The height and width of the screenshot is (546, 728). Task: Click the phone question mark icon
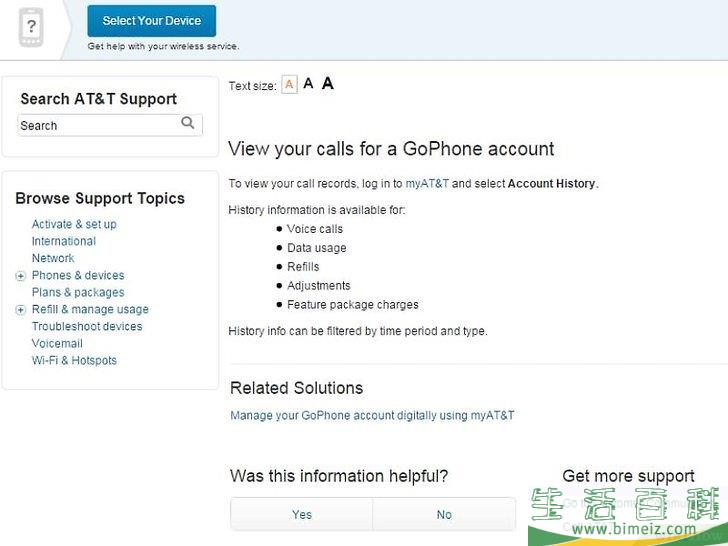(x=31, y=27)
